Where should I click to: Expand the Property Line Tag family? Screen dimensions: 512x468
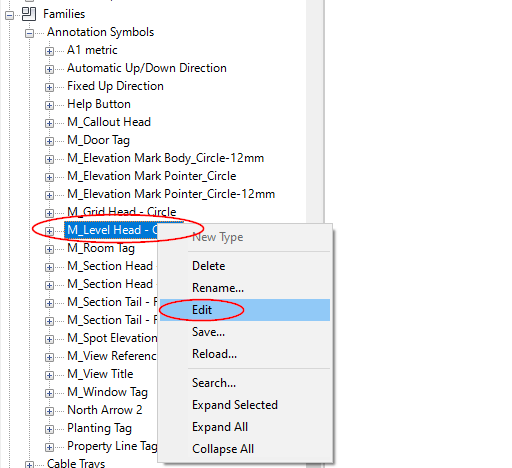49,447
